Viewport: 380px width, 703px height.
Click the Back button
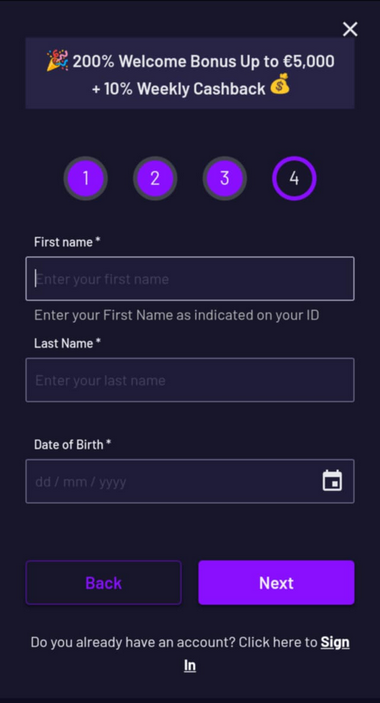coord(104,582)
